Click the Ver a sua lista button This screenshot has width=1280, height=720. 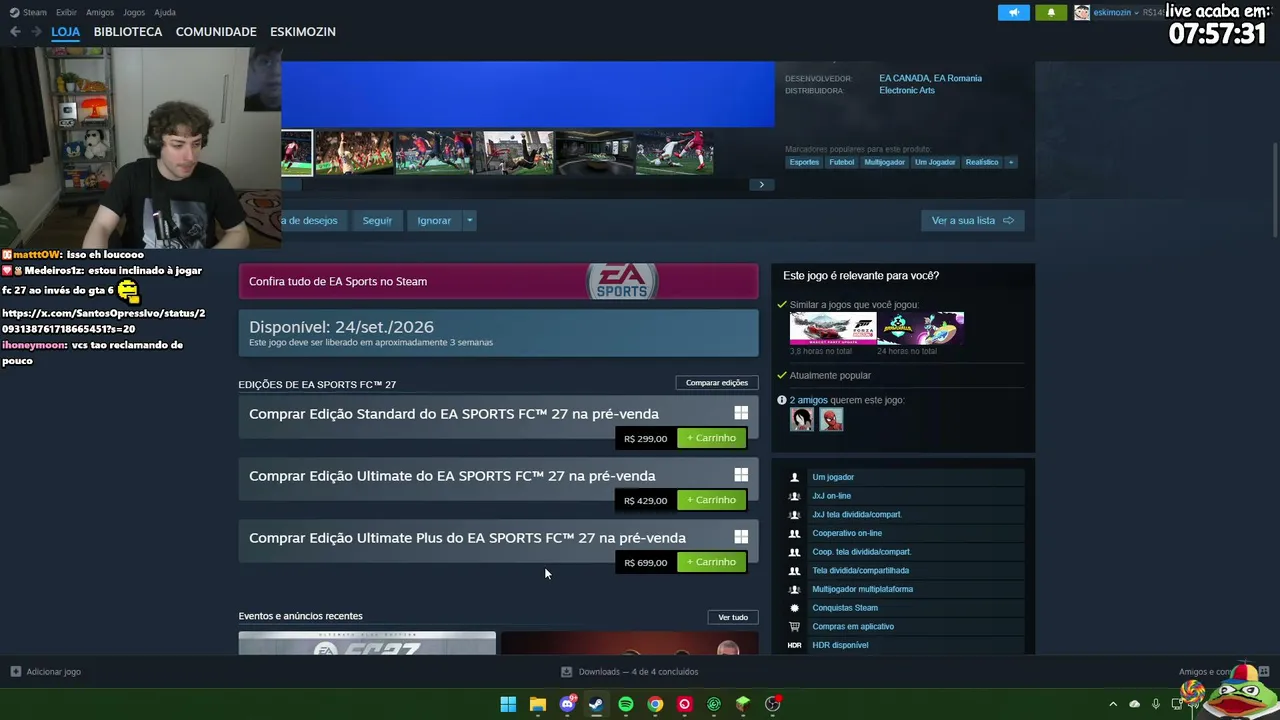pos(972,221)
